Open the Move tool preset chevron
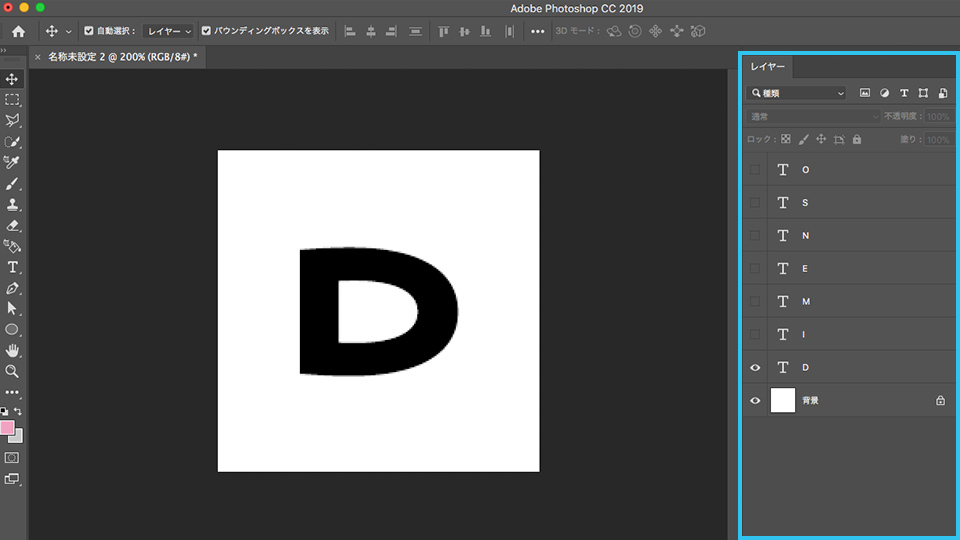The width and height of the screenshot is (960, 540). pyautogui.click(x=69, y=31)
